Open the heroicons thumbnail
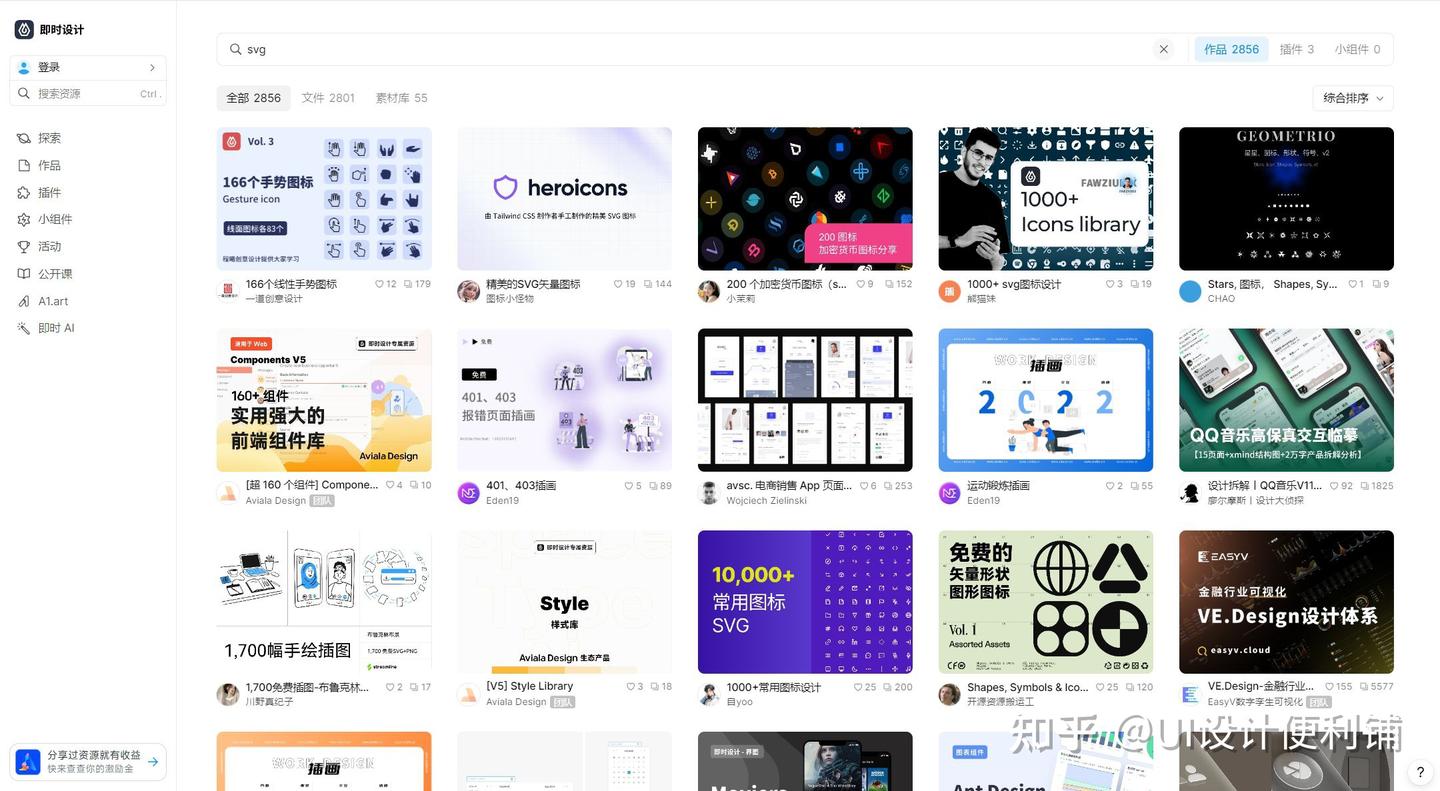The width and height of the screenshot is (1440, 791). click(564, 198)
